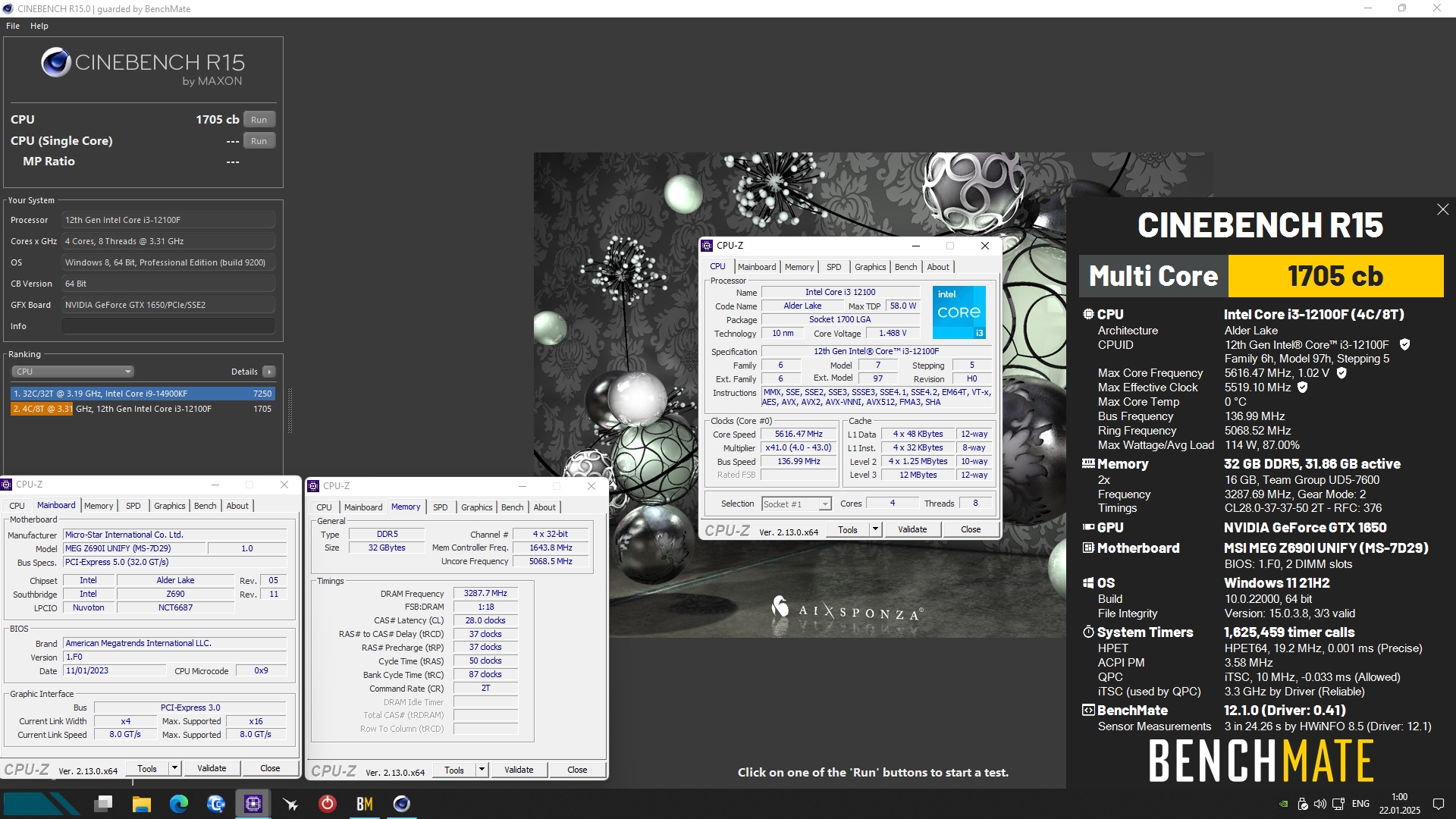The width and height of the screenshot is (1456, 819).
Task: Click DRAM Frequency value 3287.7 MHz
Action: (x=485, y=594)
